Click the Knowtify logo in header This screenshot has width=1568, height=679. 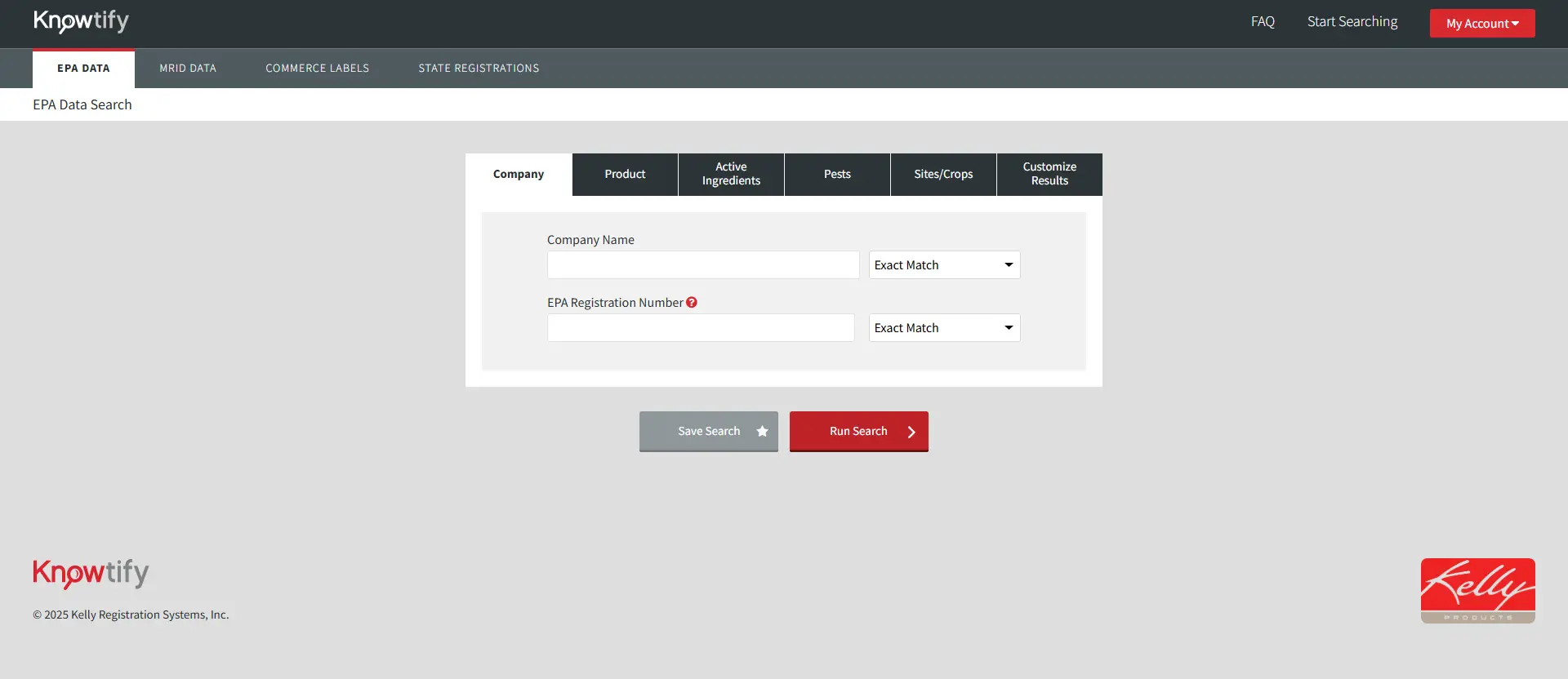pyautogui.click(x=81, y=21)
